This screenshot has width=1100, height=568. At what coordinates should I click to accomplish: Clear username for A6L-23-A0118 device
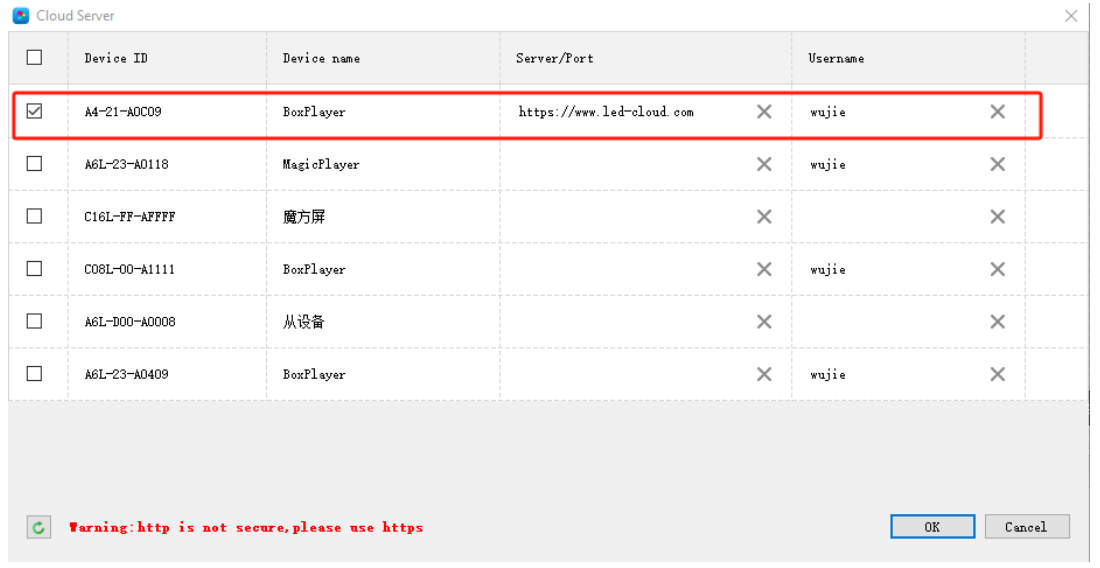[997, 164]
